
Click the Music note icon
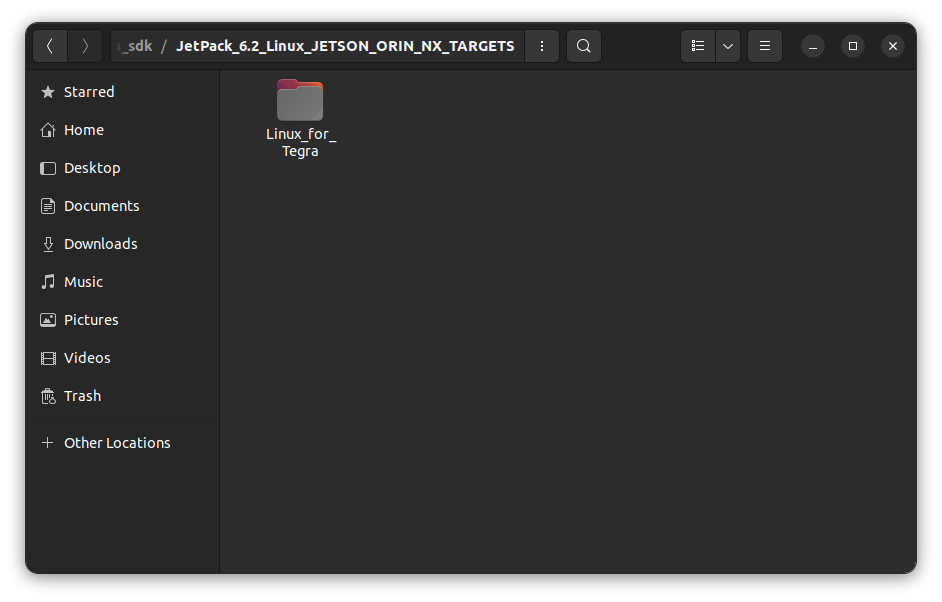pyautogui.click(x=47, y=282)
